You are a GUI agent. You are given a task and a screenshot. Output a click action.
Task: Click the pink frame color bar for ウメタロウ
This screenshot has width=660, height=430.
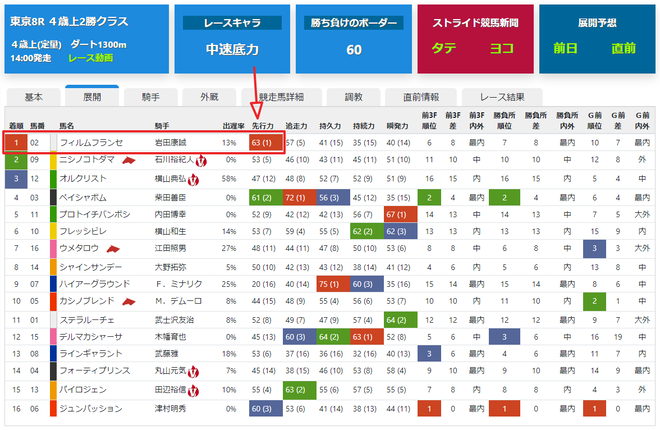point(53,249)
